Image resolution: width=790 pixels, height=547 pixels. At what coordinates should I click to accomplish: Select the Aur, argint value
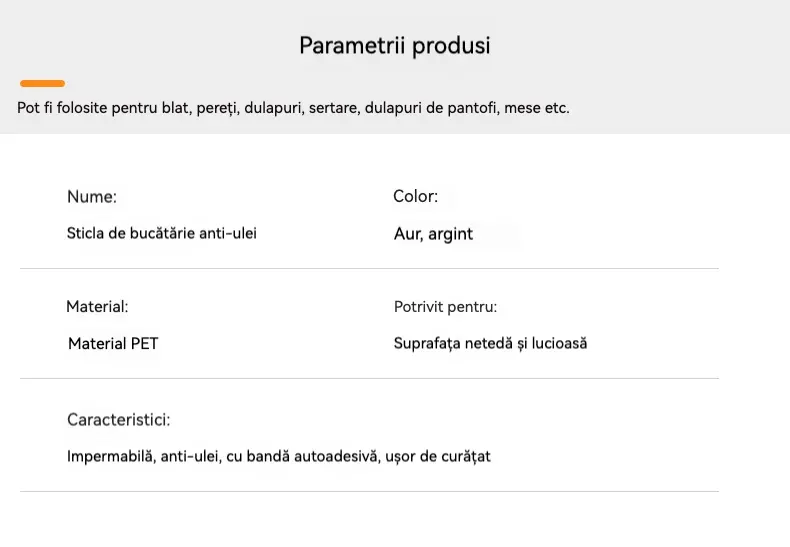(433, 234)
